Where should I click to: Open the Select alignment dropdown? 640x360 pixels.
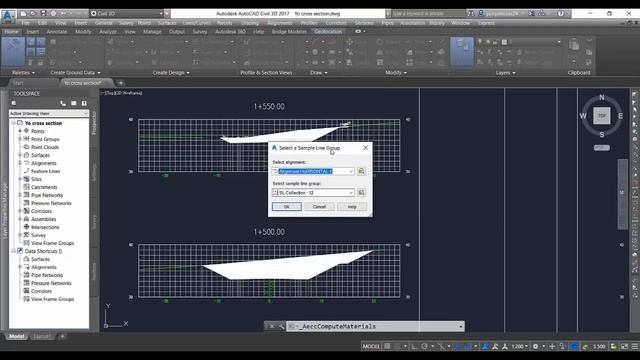point(351,171)
